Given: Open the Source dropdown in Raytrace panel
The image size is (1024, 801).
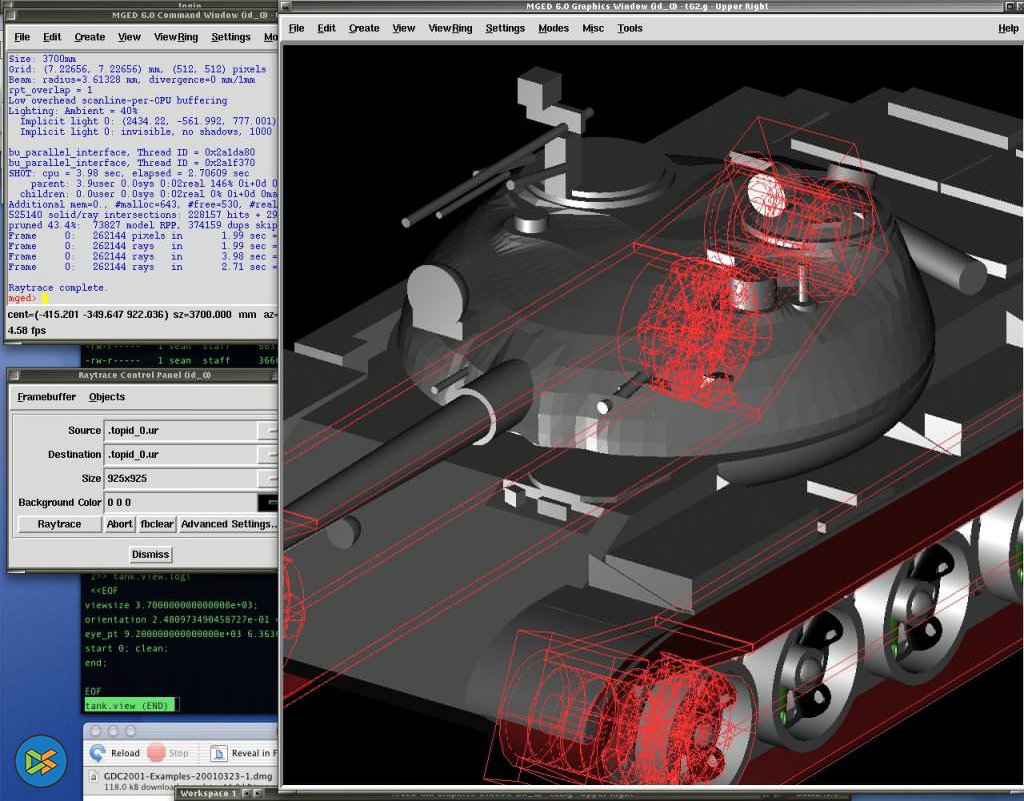Looking at the screenshot, I should (267, 430).
